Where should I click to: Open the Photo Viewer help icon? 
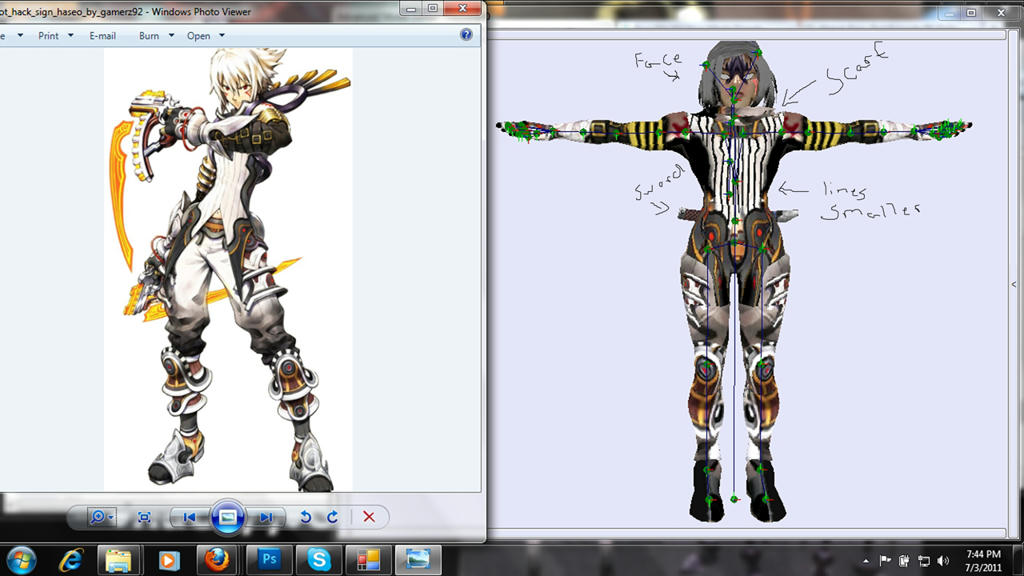pyautogui.click(x=466, y=35)
